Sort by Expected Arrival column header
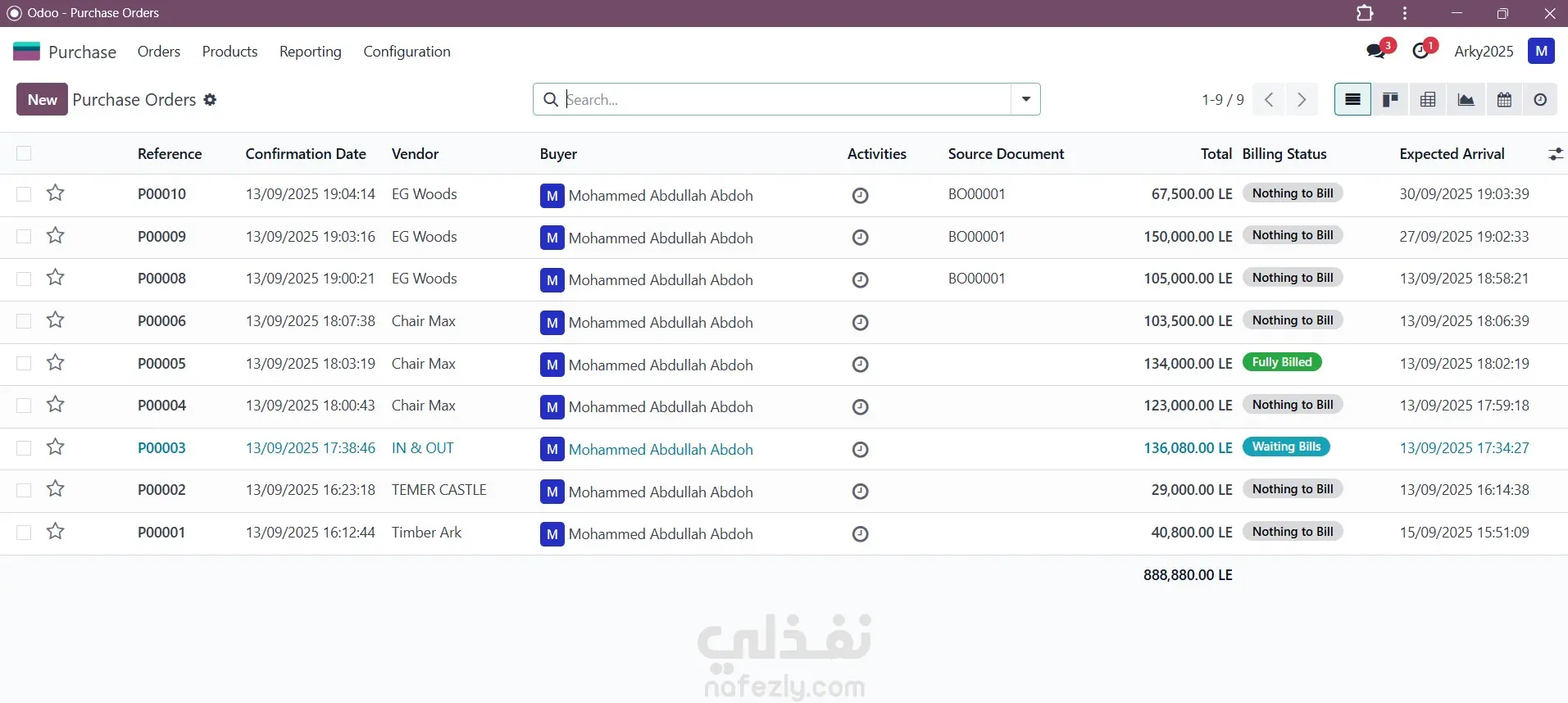Viewport: 1568px width, 703px height. coord(1452,154)
